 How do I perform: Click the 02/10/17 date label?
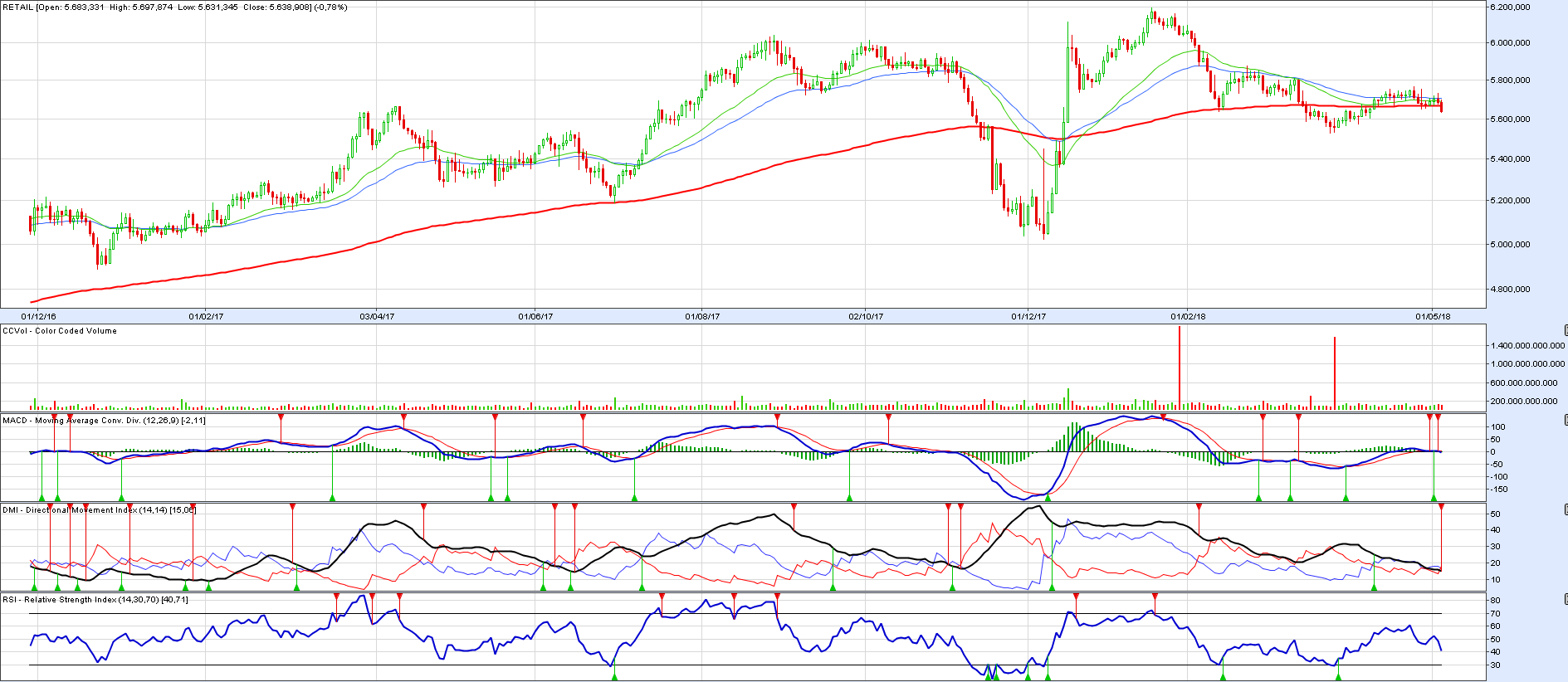click(x=866, y=316)
